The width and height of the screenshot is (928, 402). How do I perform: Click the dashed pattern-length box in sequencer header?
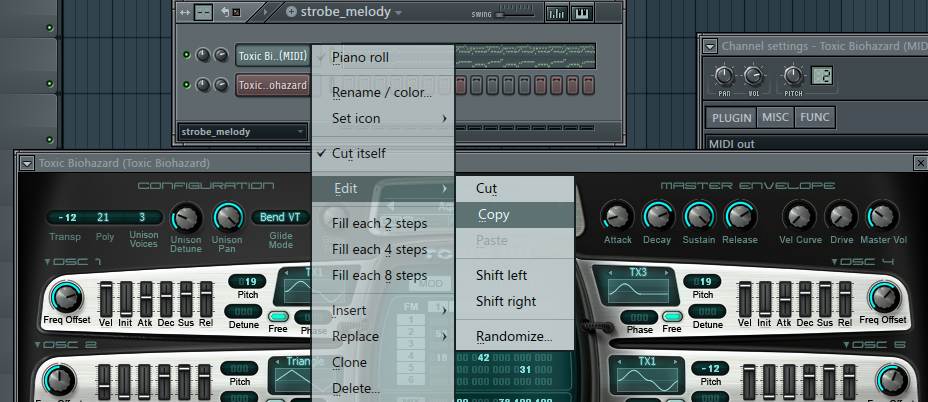click(203, 12)
